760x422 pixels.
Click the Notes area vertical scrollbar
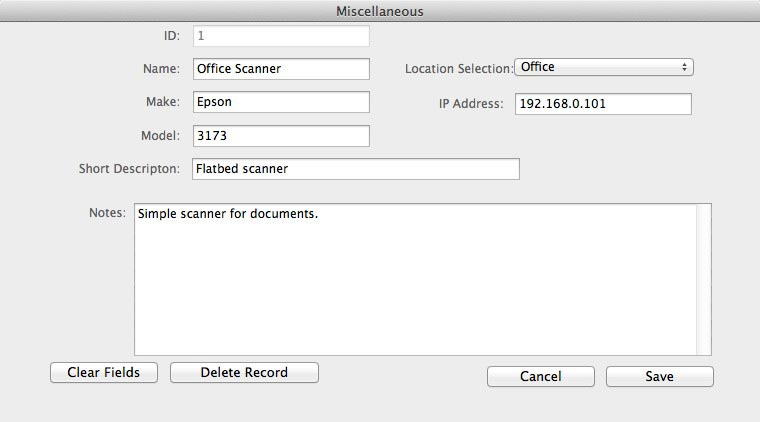704,280
